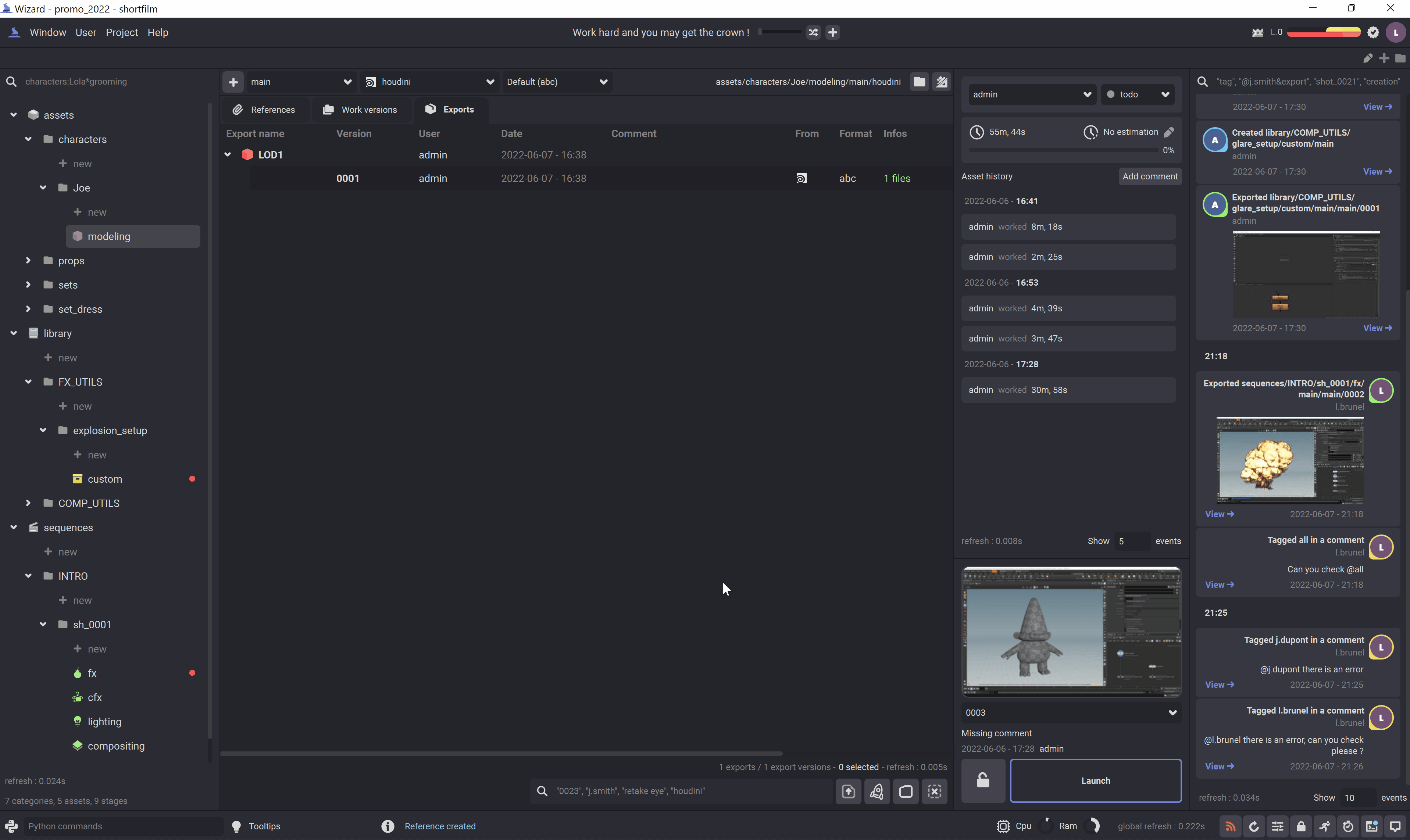Image resolution: width=1410 pixels, height=840 pixels.
Task: Edit estimation with the pencil icon
Action: pyautogui.click(x=1170, y=132)
